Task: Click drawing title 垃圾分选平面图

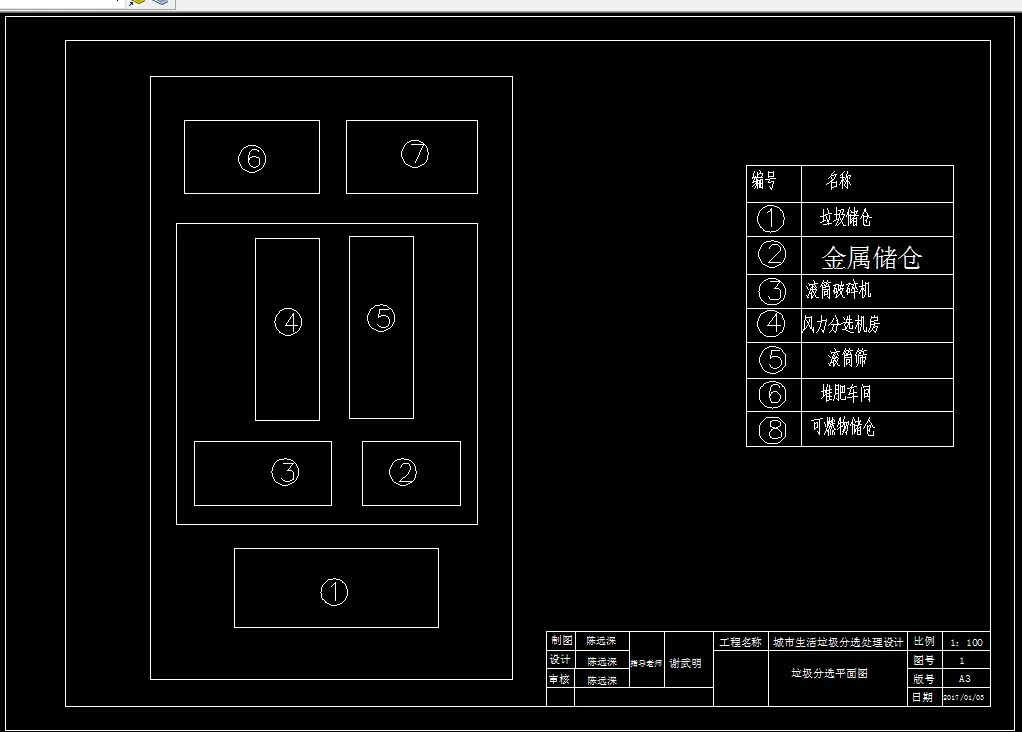Action: point(829,673)
